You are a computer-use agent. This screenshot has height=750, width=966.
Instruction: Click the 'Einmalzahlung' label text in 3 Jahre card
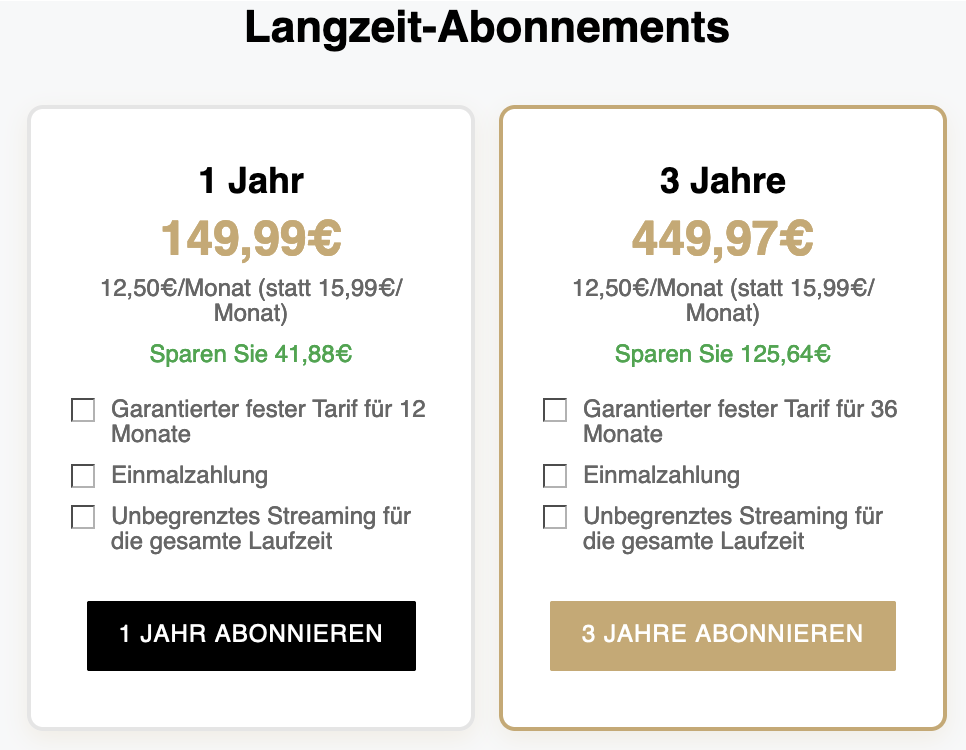661,475
